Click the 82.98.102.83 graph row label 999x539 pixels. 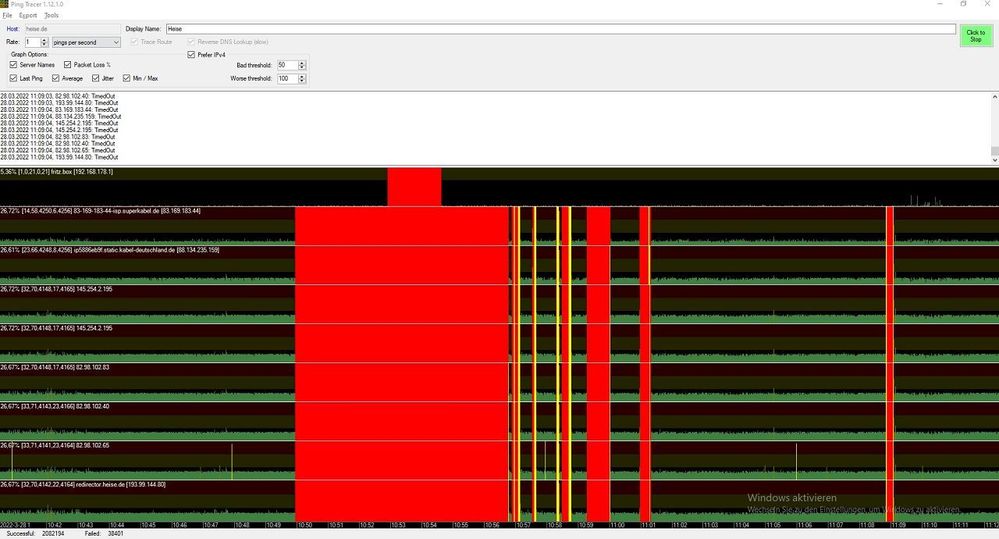55,368
